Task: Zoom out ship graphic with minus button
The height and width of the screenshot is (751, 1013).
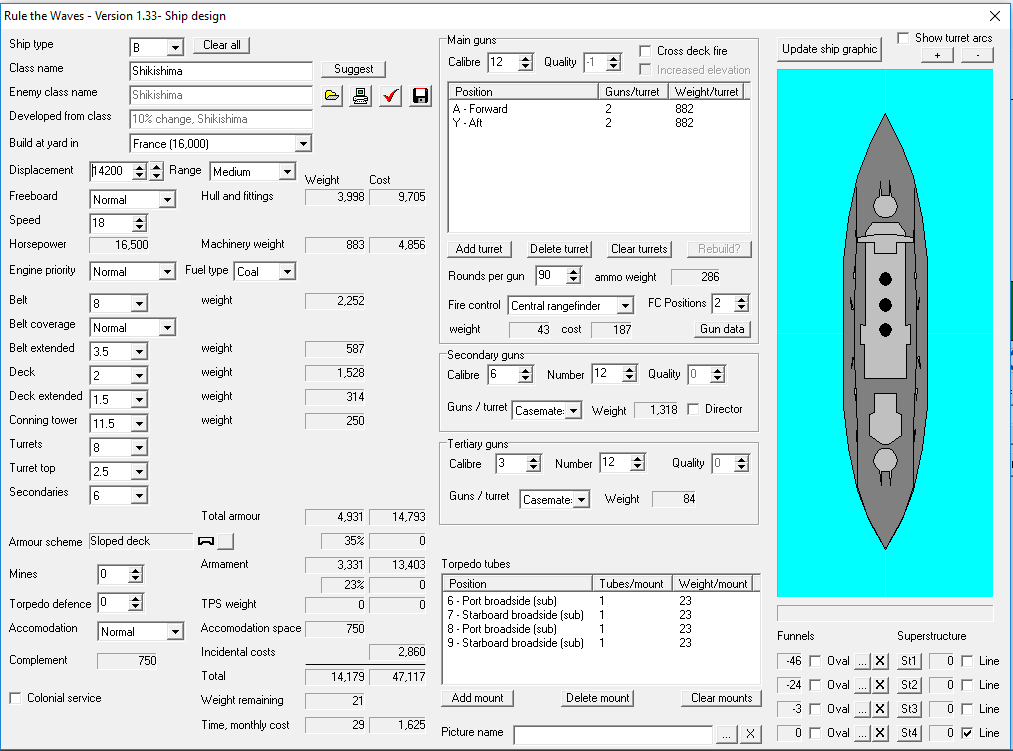Action: pyautogui.click(x=977, y=56)
